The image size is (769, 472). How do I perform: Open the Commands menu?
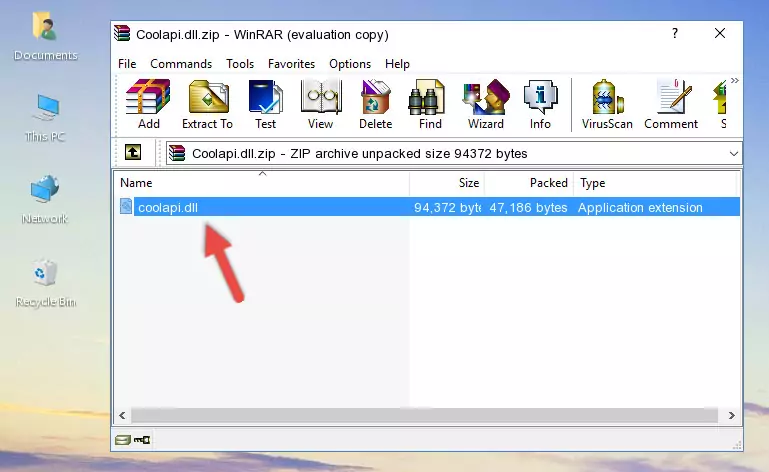pos(181,64)
